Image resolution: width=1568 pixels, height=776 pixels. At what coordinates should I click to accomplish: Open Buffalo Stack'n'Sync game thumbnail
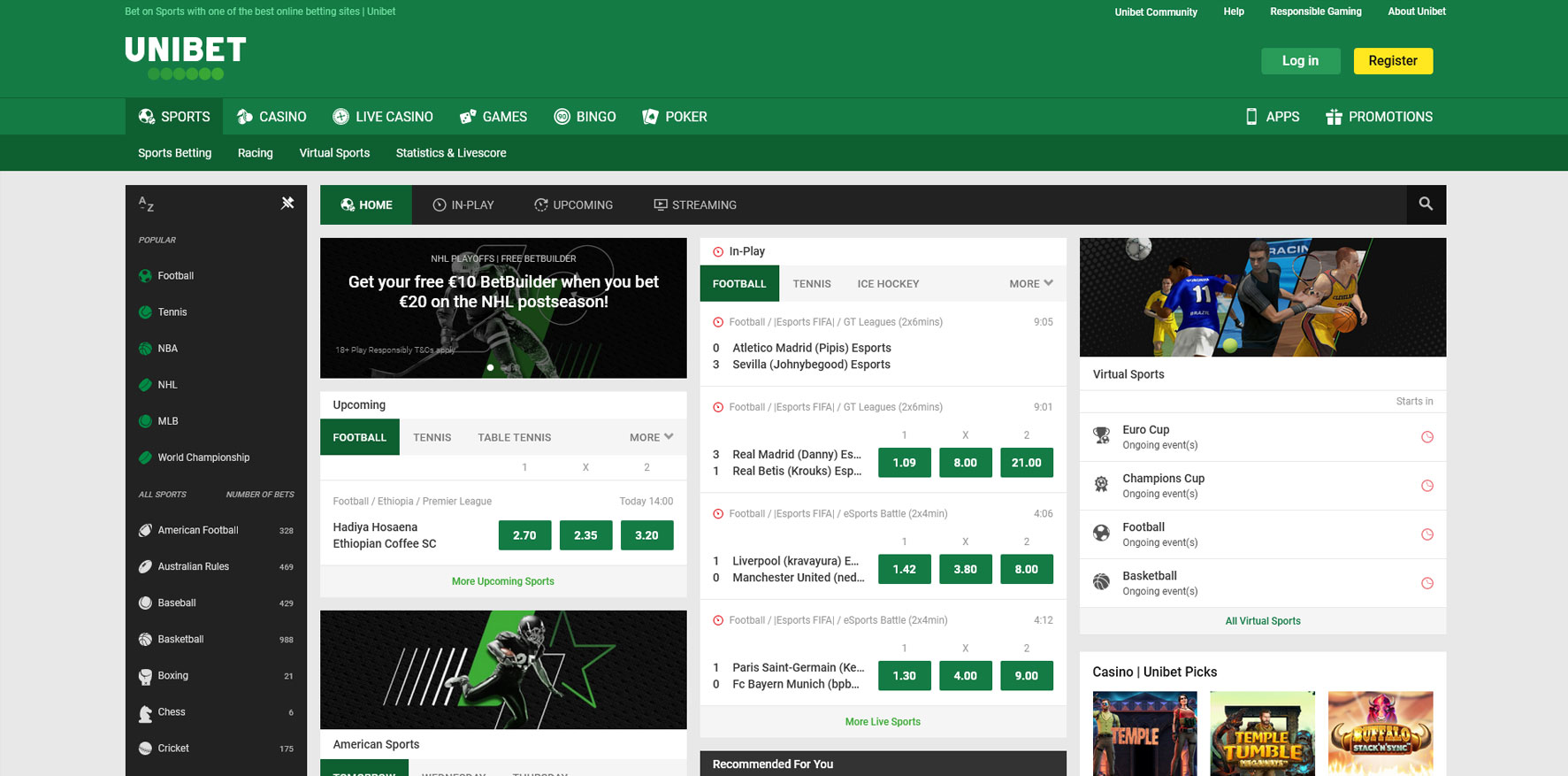click(x=1380, y=734)
